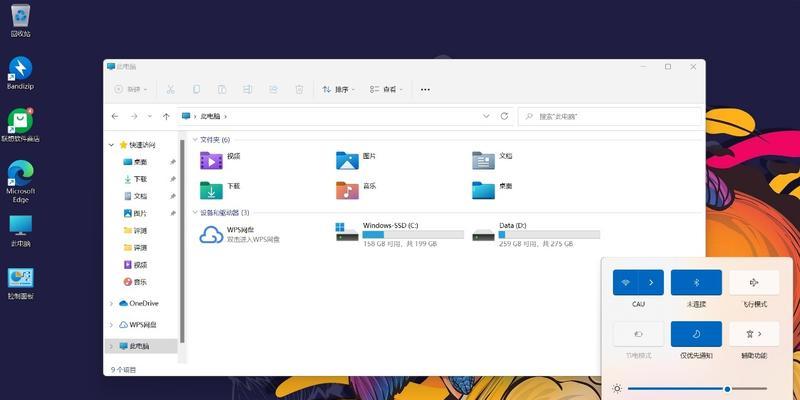Open the three-dots See more menu
This screenshot has width=800, height=400.
coord(425,89)
